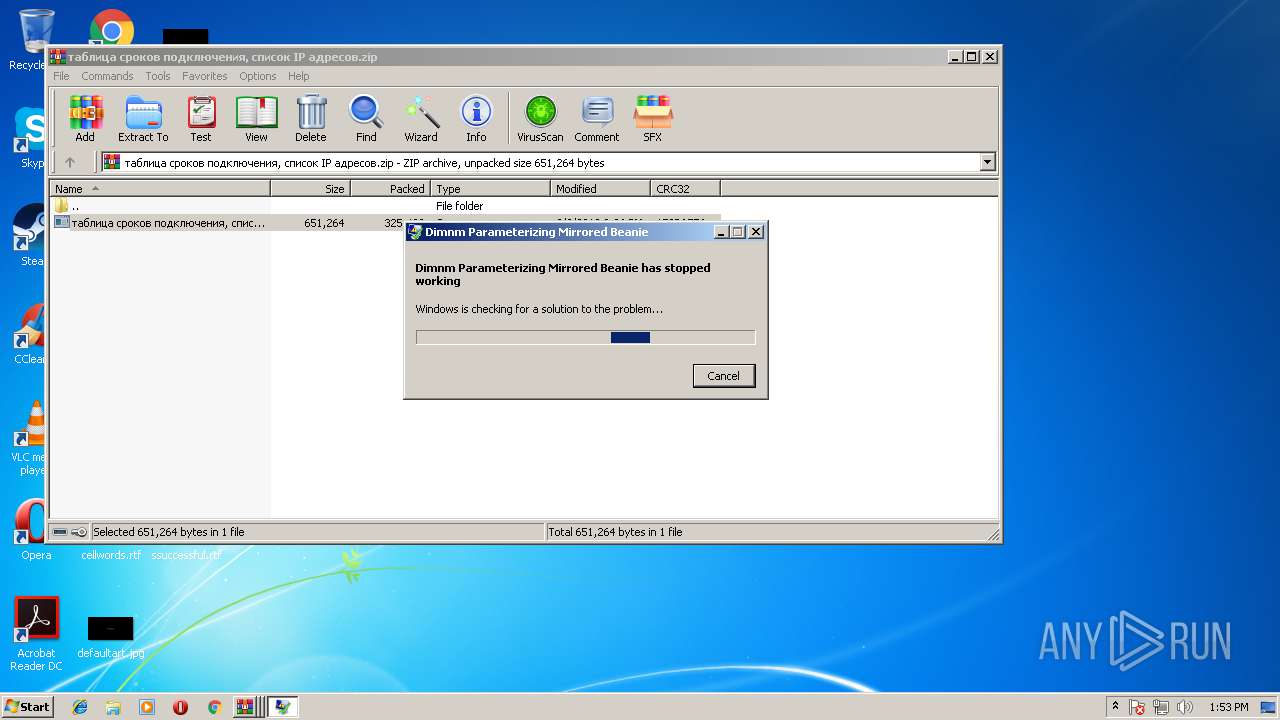Open the Commands menu

point(107,76)
